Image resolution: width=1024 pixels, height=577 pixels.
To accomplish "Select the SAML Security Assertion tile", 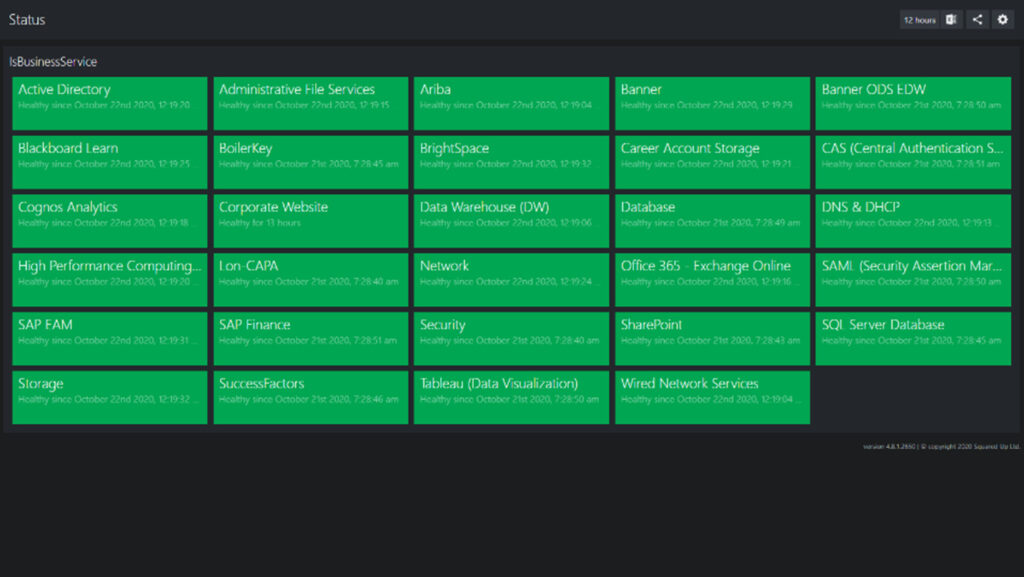I will coord(913,279).
